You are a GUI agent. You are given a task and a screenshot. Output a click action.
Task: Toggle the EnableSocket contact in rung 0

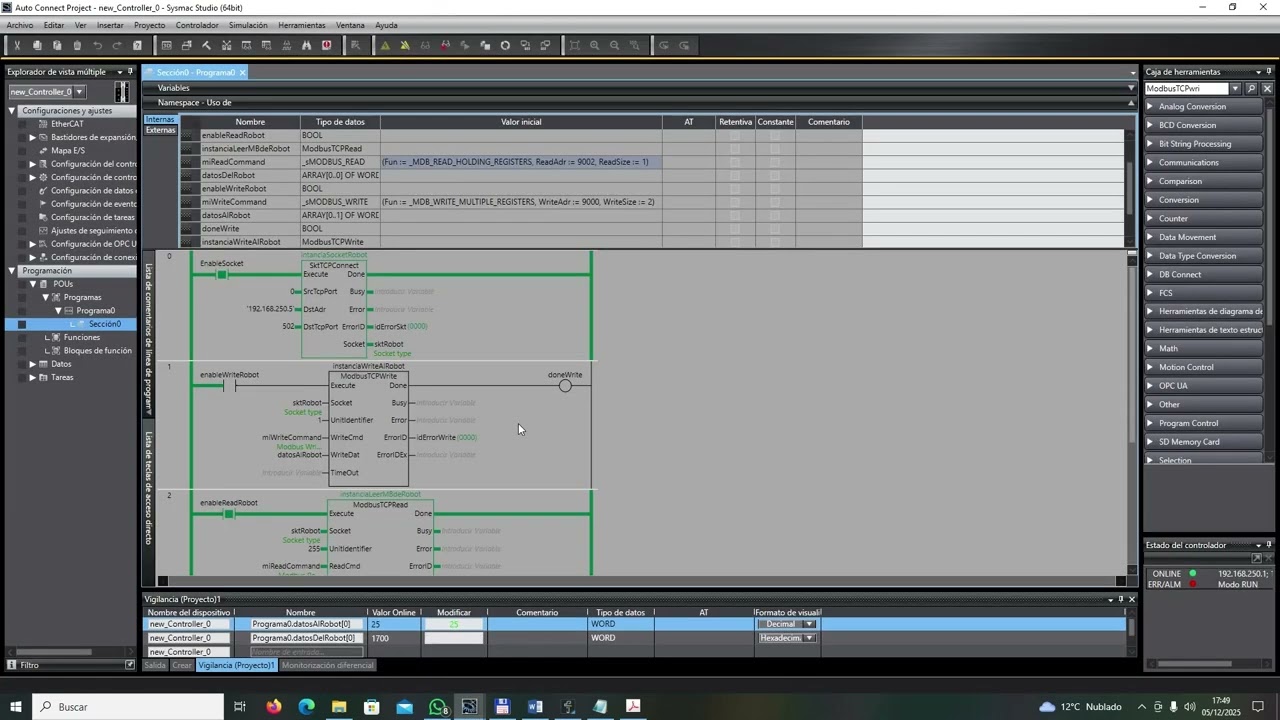pyautogui.click(x=222, y=275)
